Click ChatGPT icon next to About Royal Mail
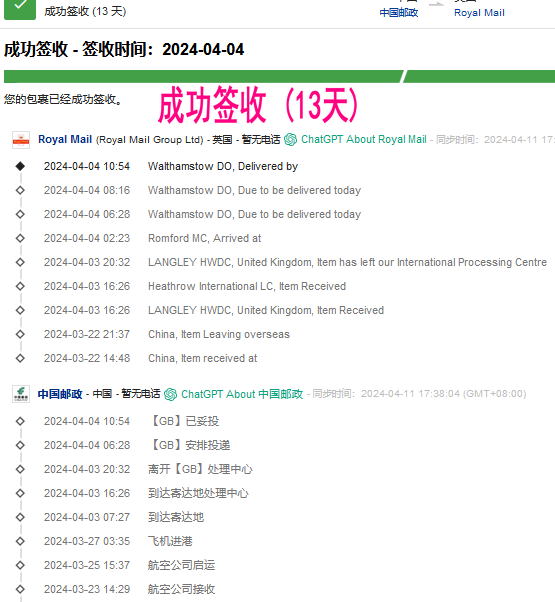 coord(291,139)
